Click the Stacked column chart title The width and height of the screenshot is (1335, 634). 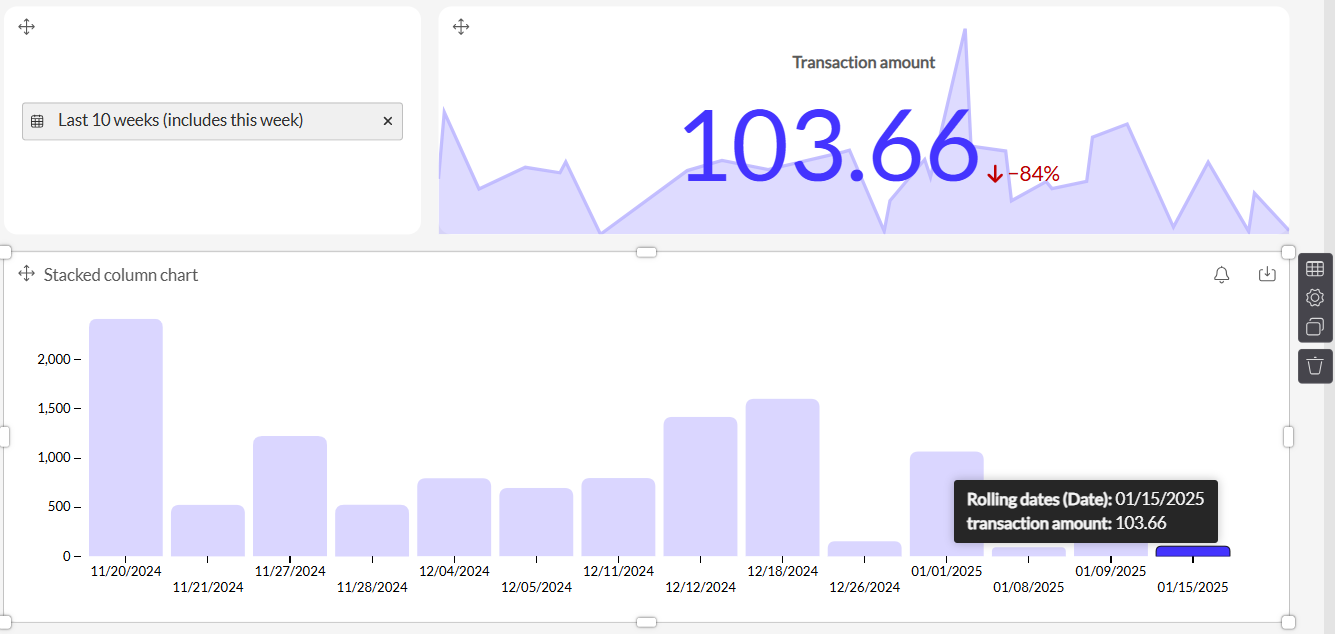tap(121, 275)
